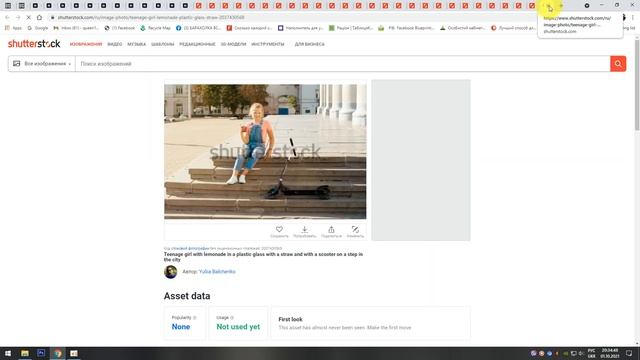
Task: Click the browser back arrow
Action: pos(7,18)
